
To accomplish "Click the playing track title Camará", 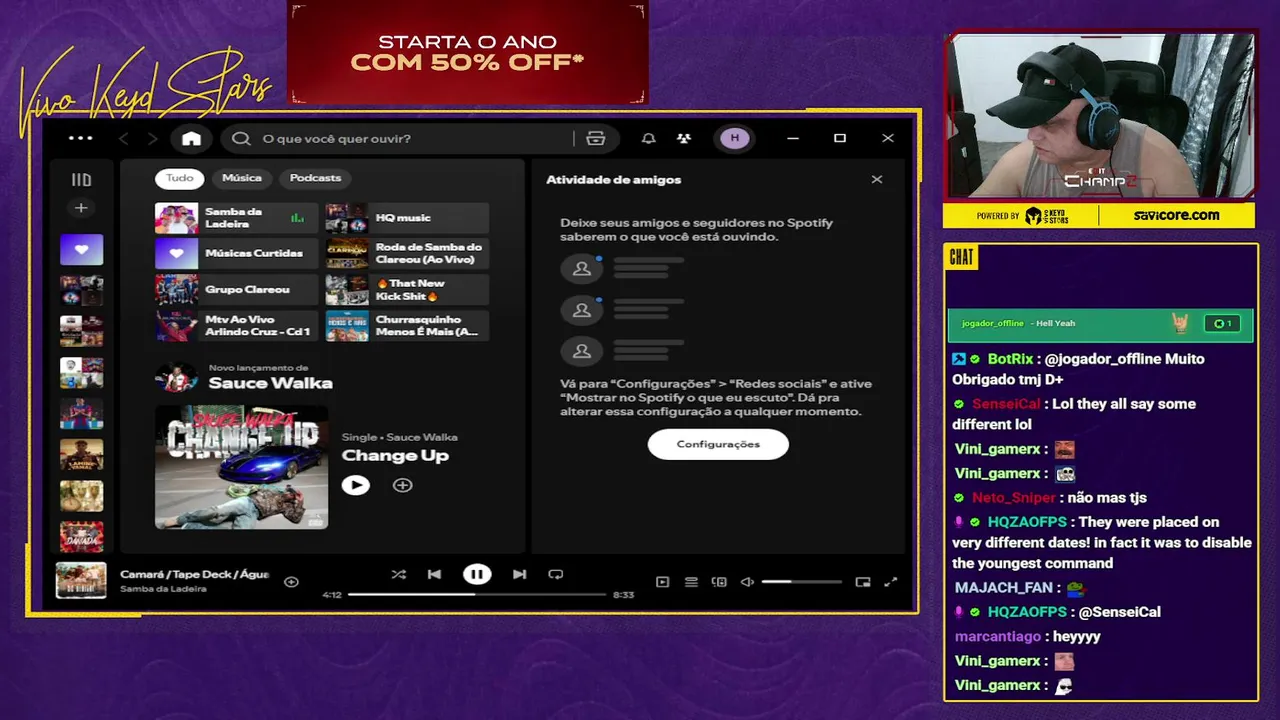I will tap(194, 574).
